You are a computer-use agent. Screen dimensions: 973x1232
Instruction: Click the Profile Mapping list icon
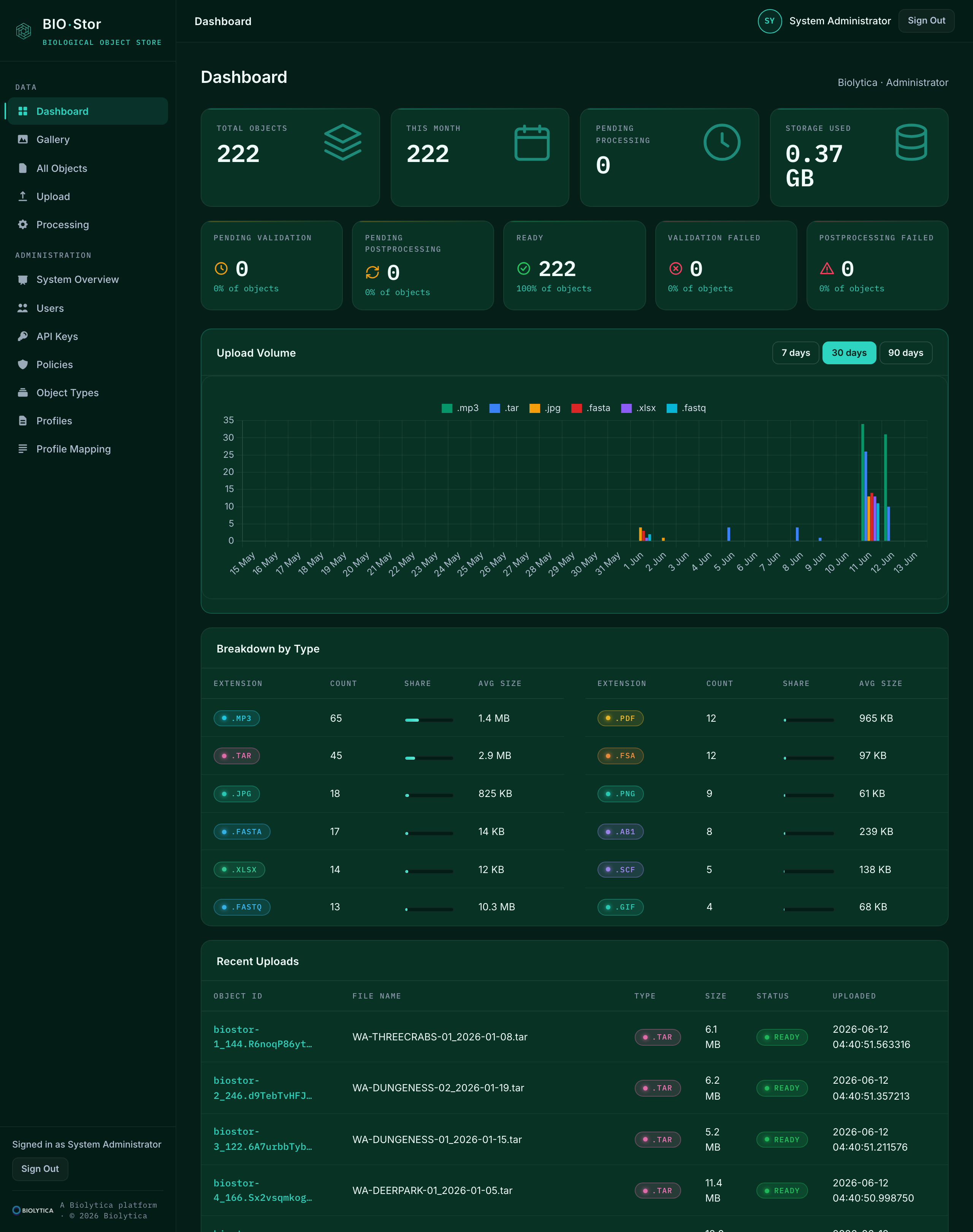tap(23, 449)
